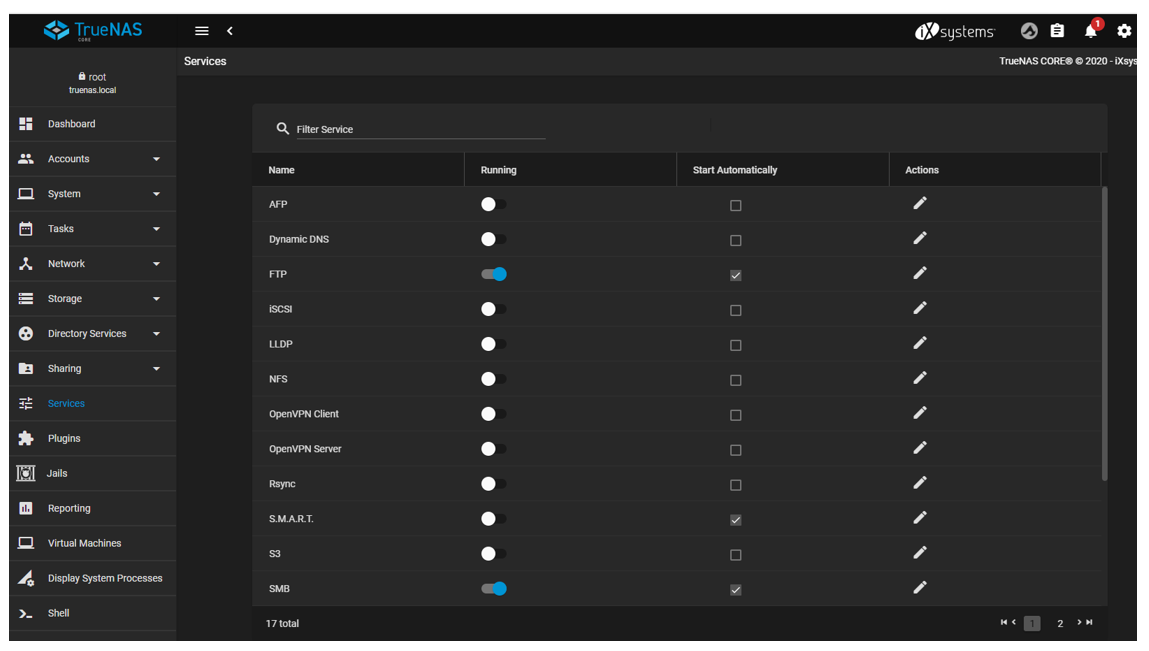Expand the Storage menu arrow

(156, 299)
